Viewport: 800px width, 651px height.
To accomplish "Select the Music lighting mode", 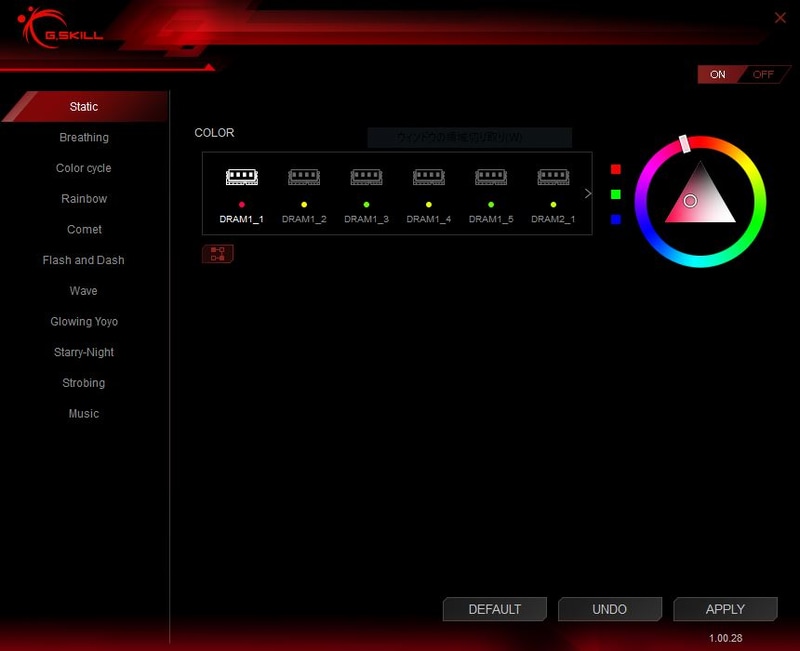I will (84, 413).
